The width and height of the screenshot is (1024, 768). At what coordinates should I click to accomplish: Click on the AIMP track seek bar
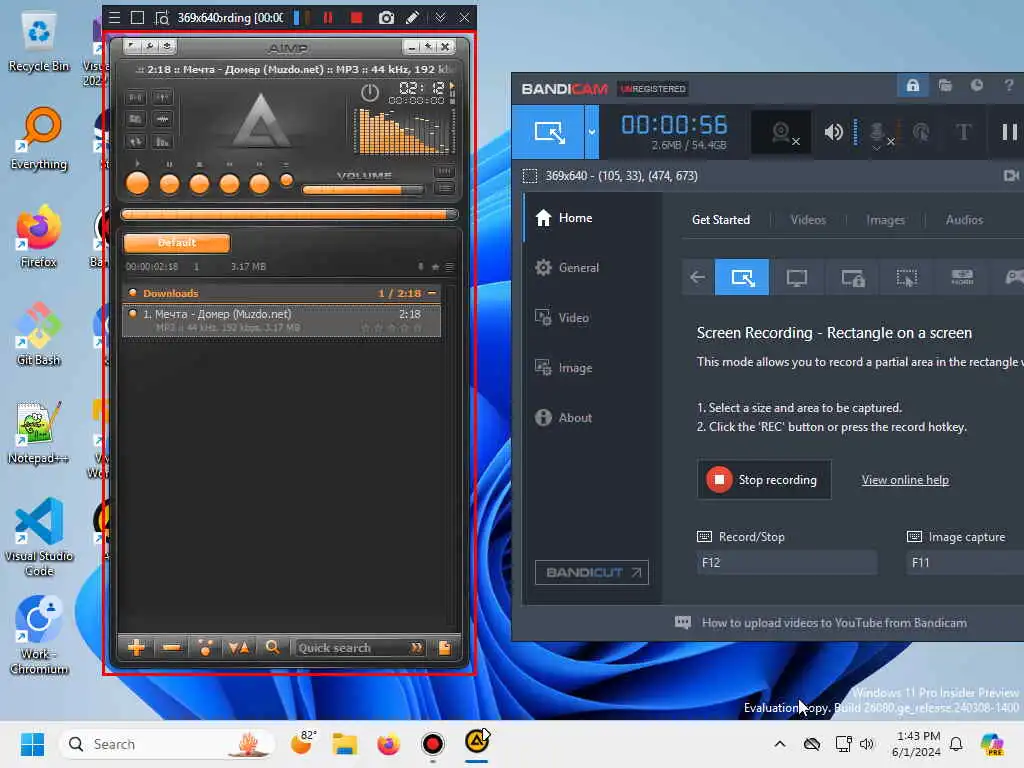pos(289,214)
